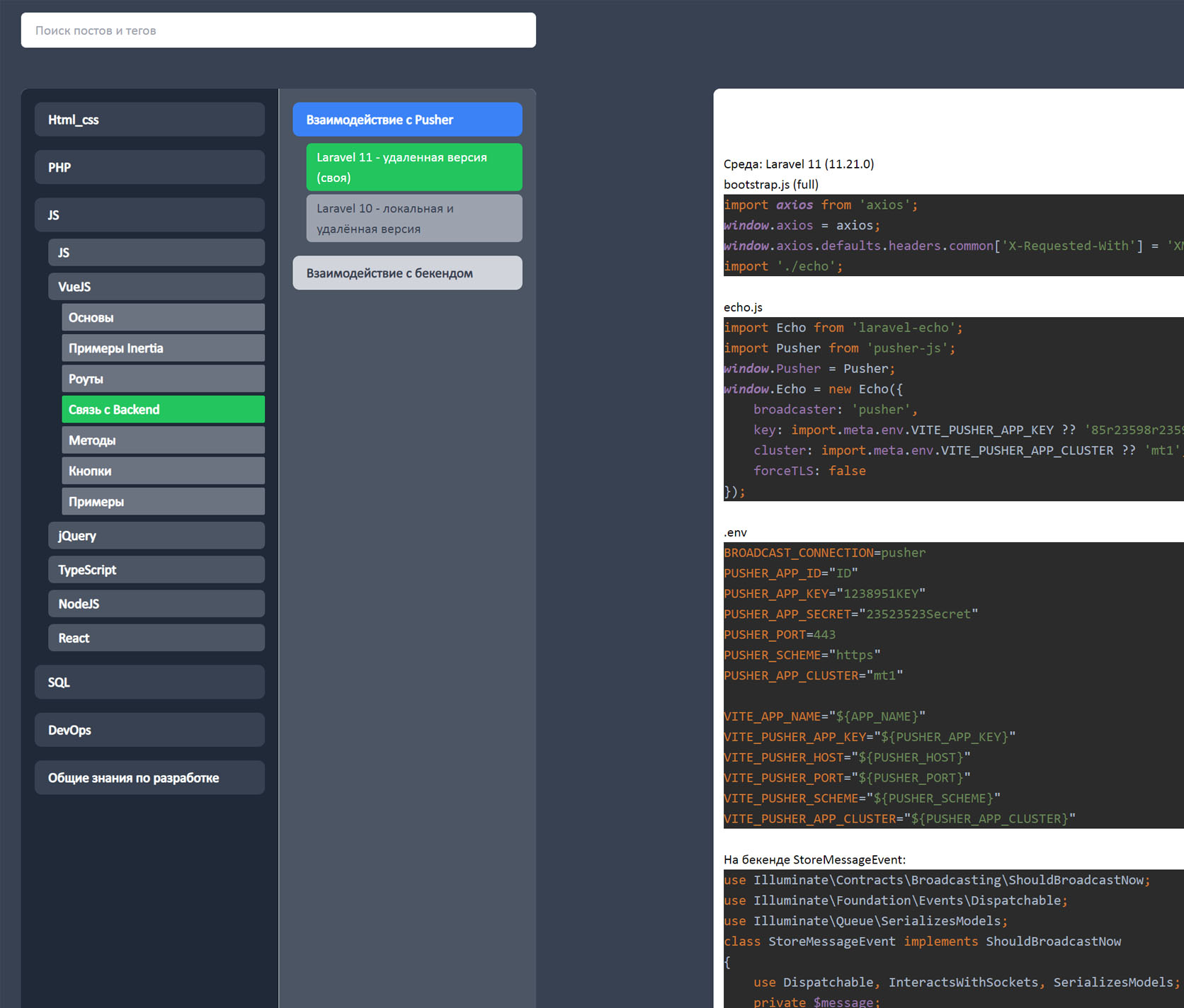Click the posts and tags search field
This screenshot has height=1008, width=1184.
point(278,30)
